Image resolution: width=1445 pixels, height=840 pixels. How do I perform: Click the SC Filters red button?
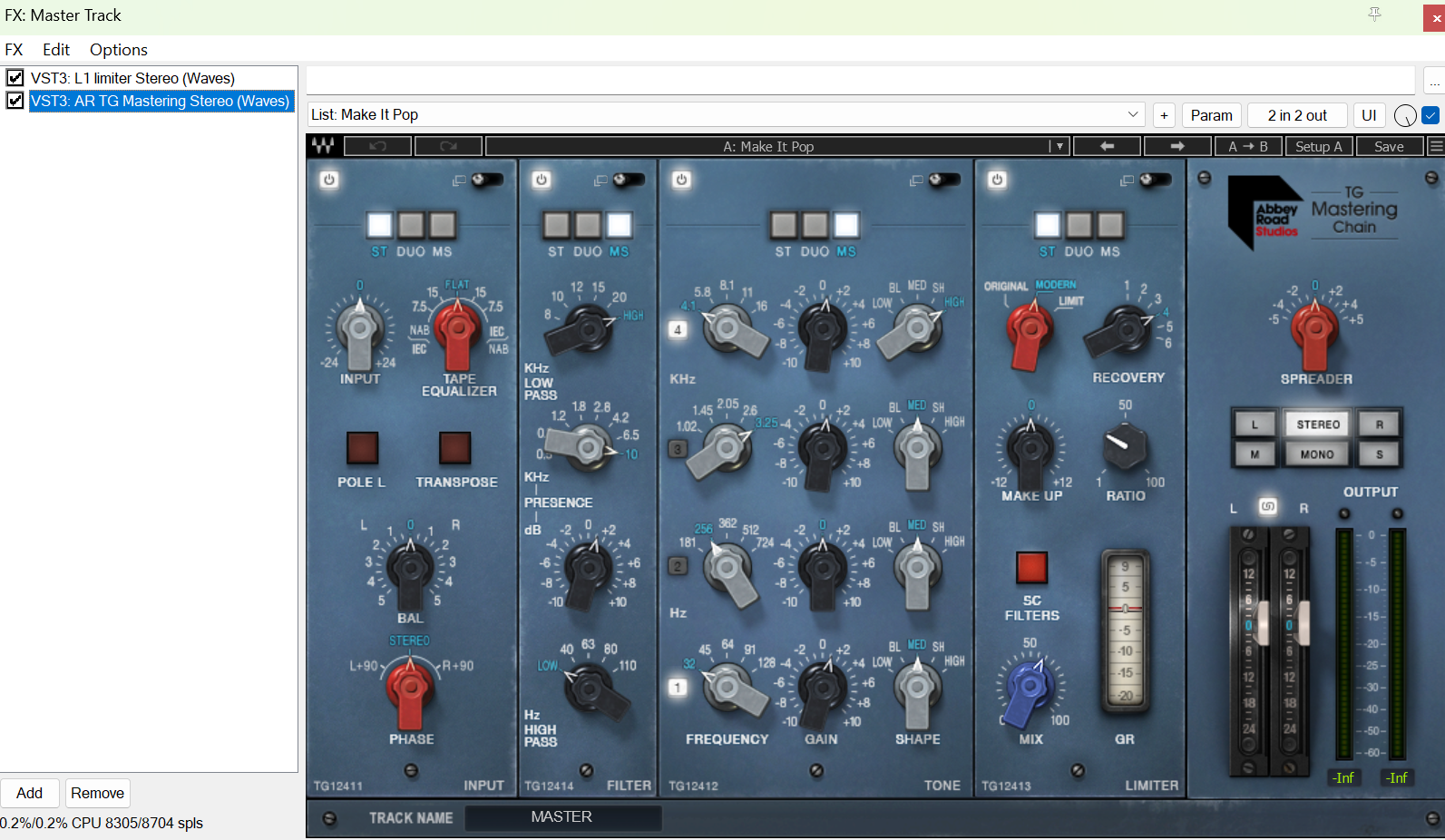coord(1031,567)
